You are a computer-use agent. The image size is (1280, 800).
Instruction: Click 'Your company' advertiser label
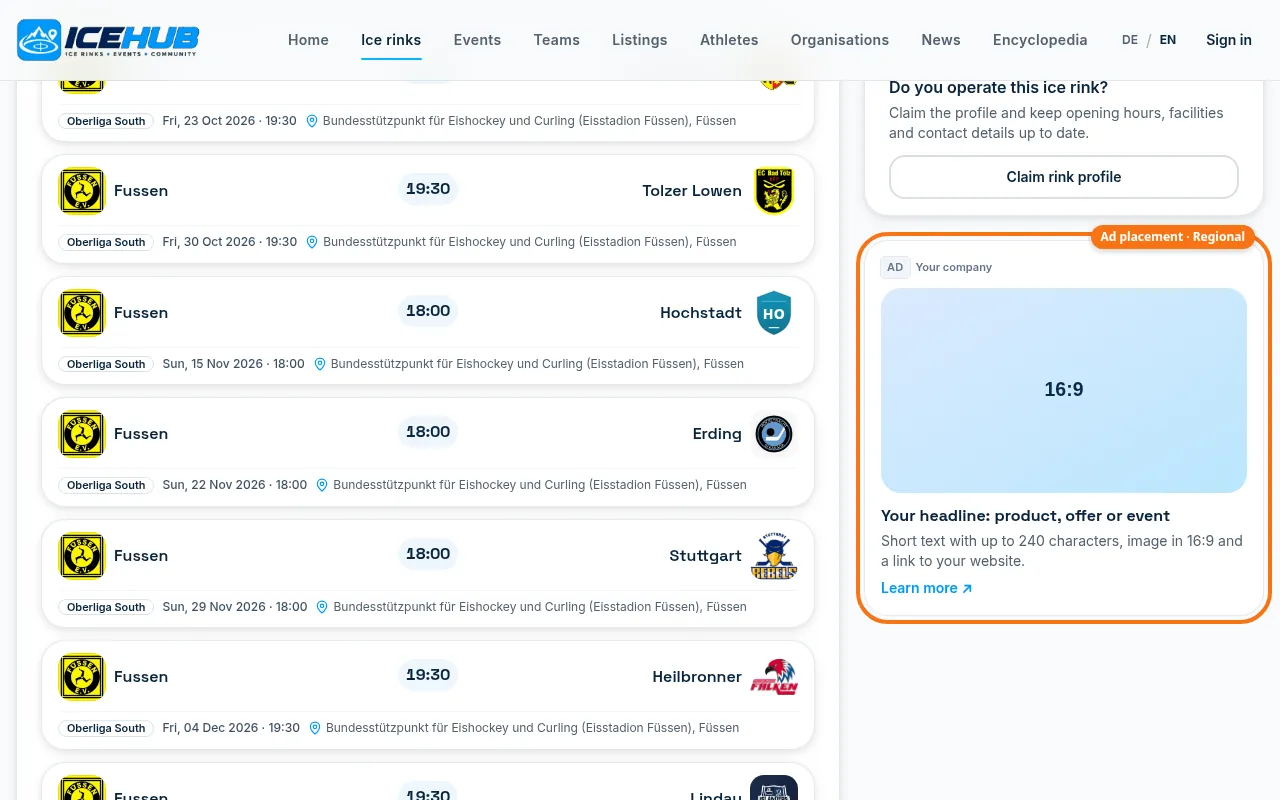coord(954,267)
